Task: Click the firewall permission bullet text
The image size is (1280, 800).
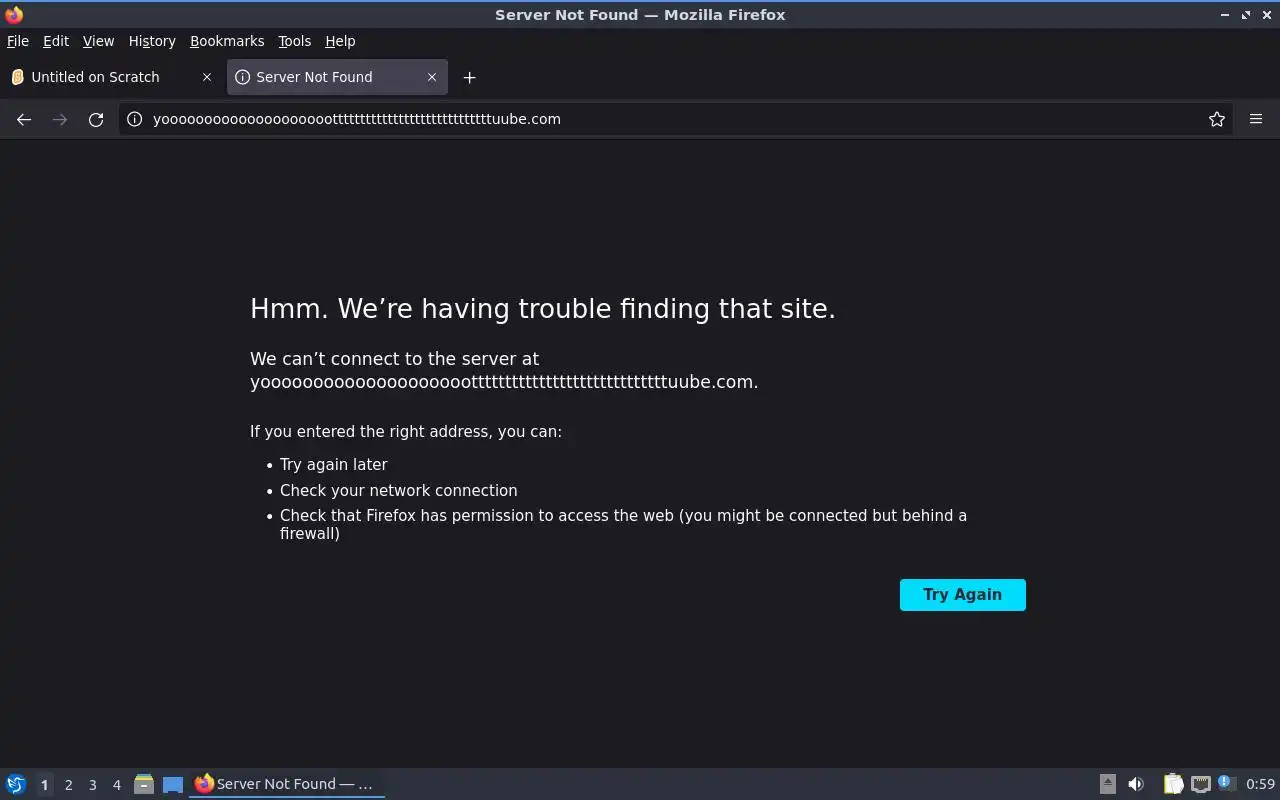Action: [x=623, y=525]
